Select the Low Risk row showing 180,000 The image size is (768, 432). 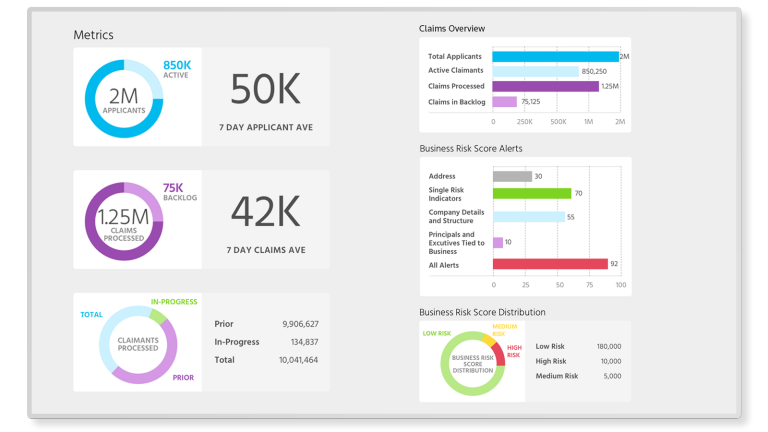tap(578, 346)
